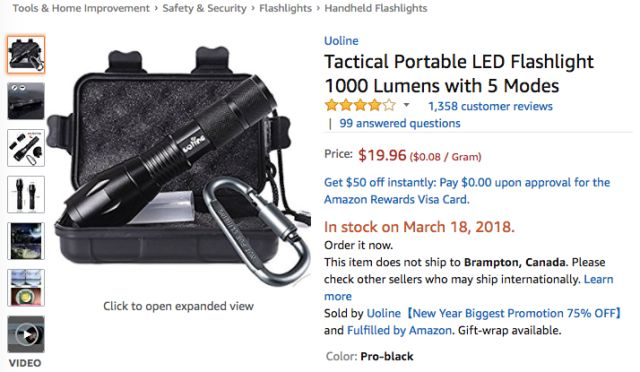Screen dimensions: 640x372
Task: Go to Flashlights breadcrumb
Action: tap(285, 8)
